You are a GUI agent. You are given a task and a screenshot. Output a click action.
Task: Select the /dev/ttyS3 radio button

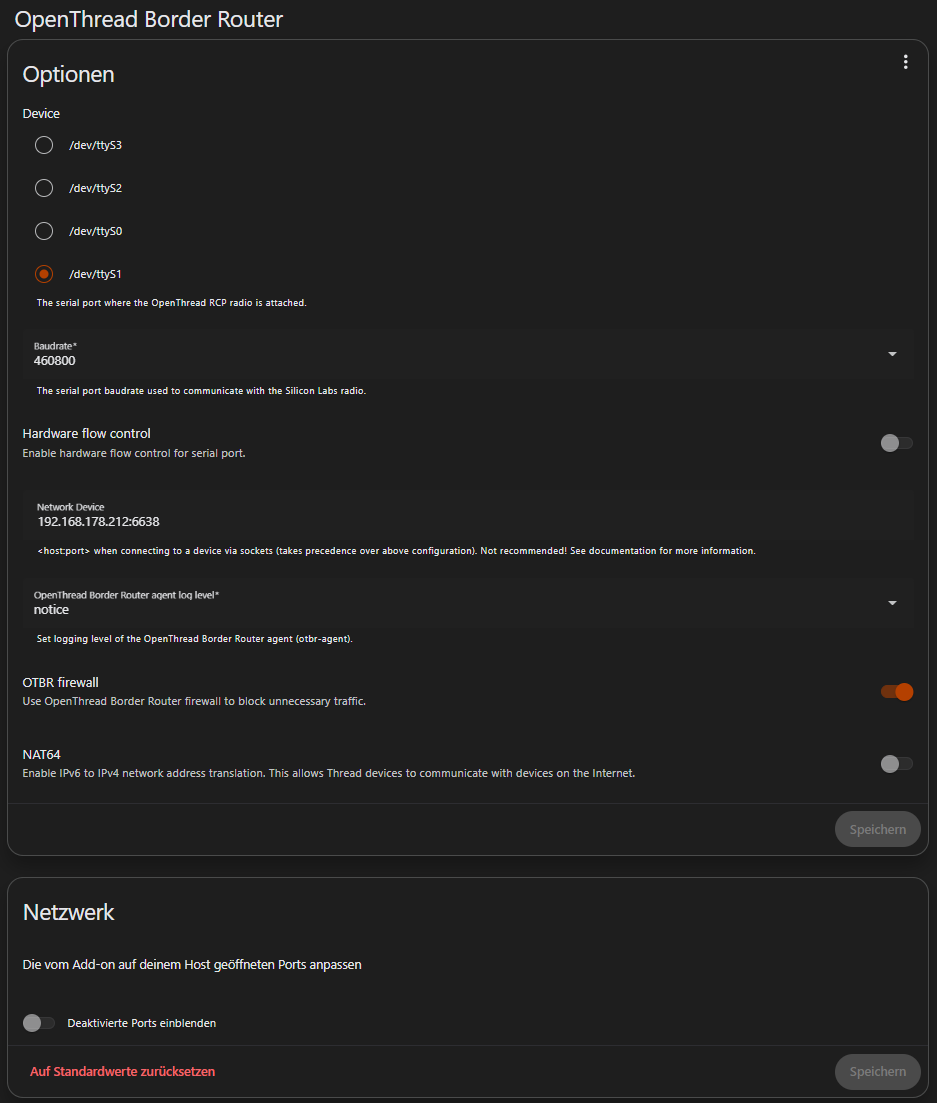pos(44,145)
